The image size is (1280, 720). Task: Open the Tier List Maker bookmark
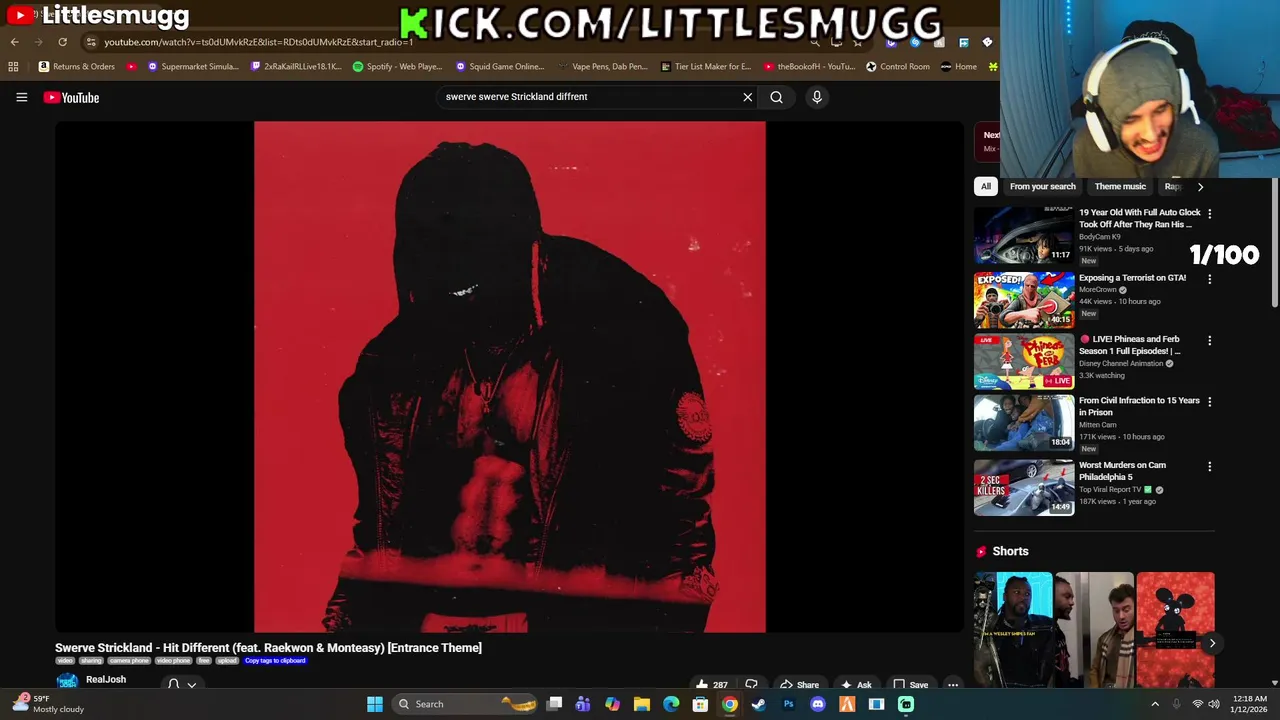tap(706, 67)
